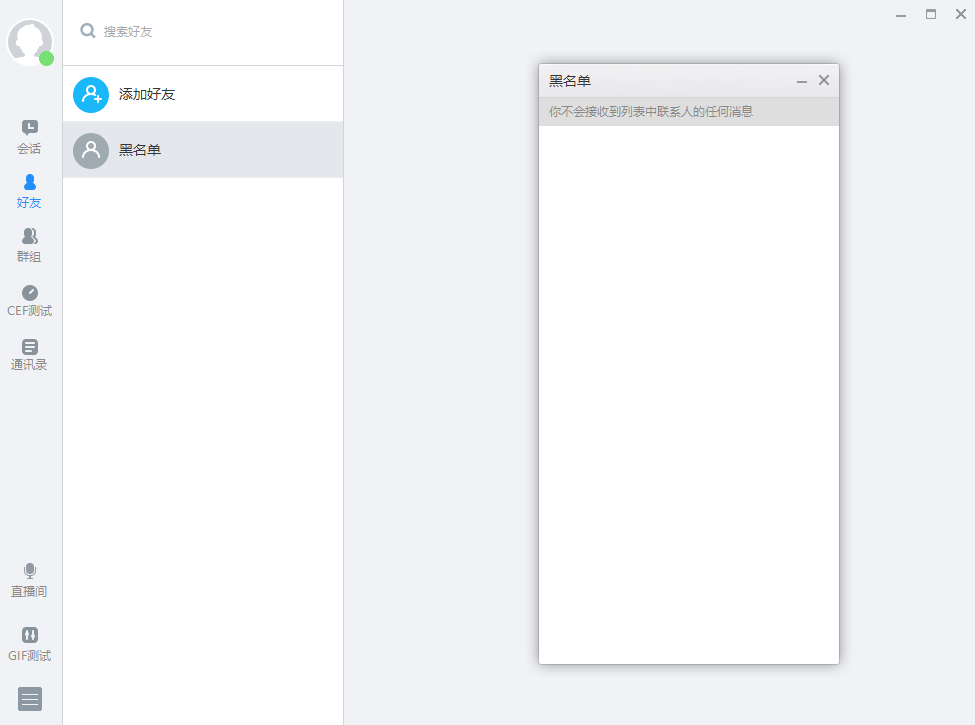Open the CEF测试 tab
The image size is (975, 725).
pos(29,300)
